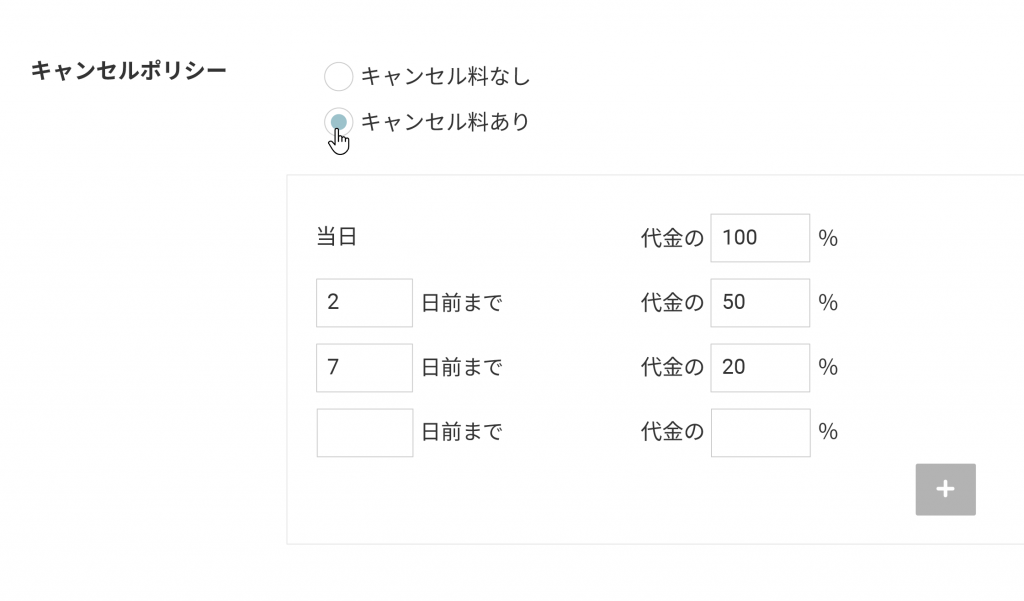The height and width of the screenshot is (601, 1024).
Task: Click the empty percentage input field
Action: (760, 432)
